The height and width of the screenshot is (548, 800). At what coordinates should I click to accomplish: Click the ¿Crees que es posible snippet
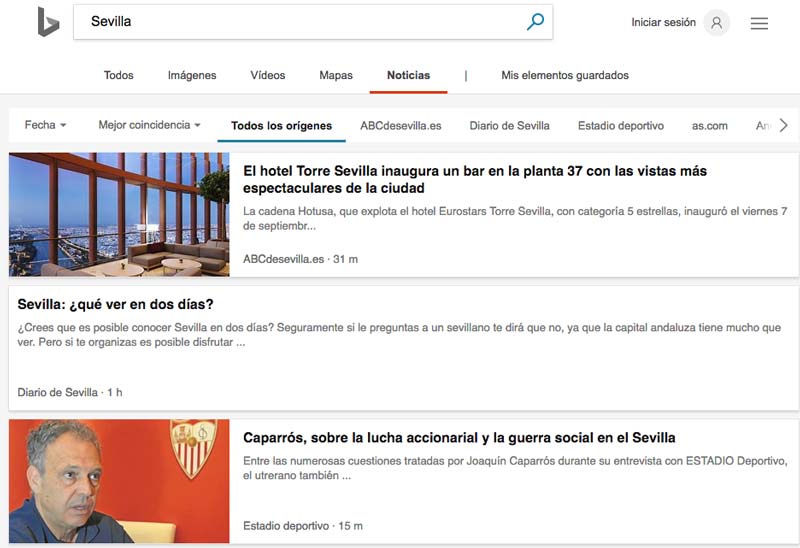(399, 335)
